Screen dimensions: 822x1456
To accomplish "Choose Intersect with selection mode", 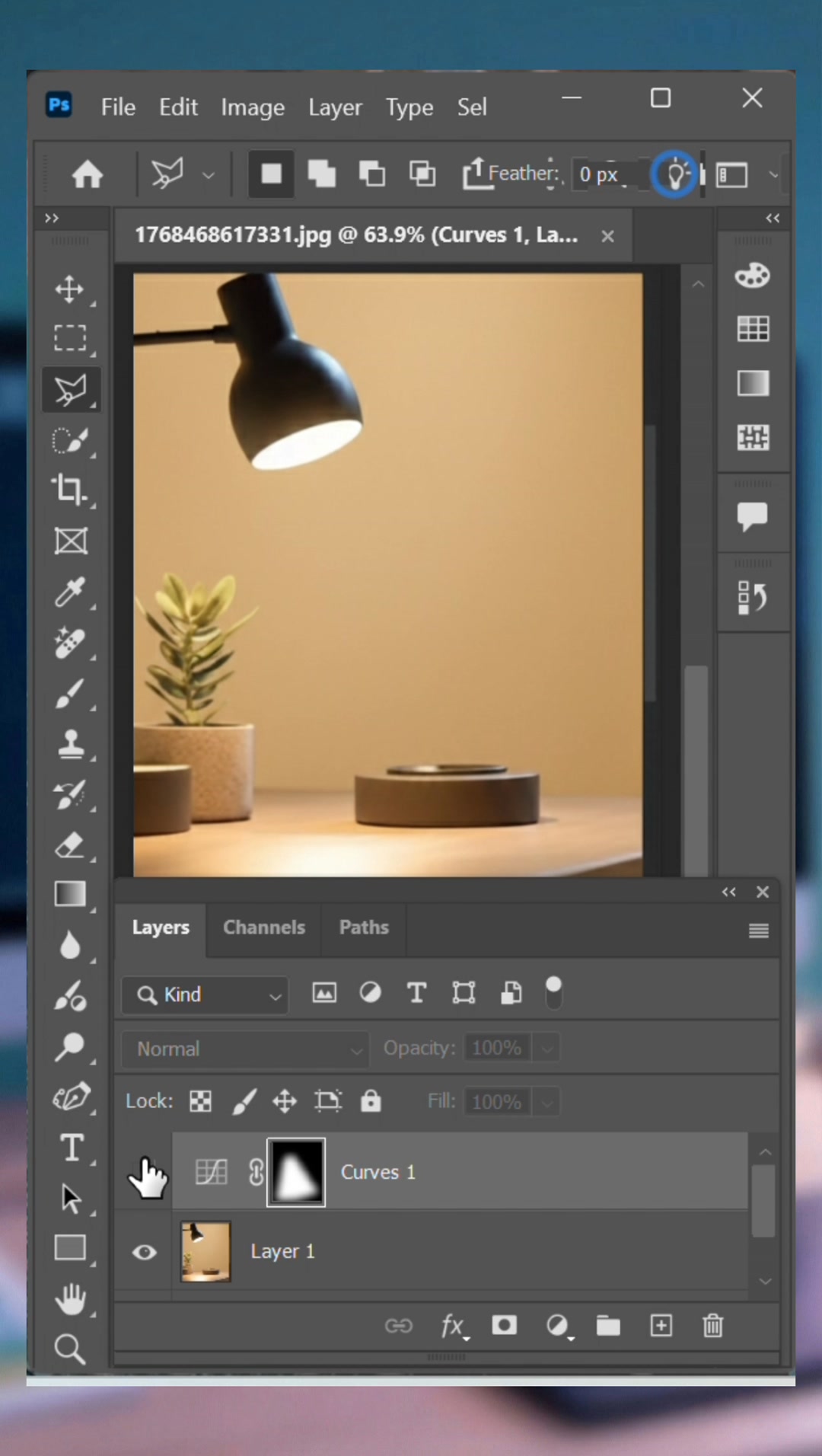I will point(422,174).
